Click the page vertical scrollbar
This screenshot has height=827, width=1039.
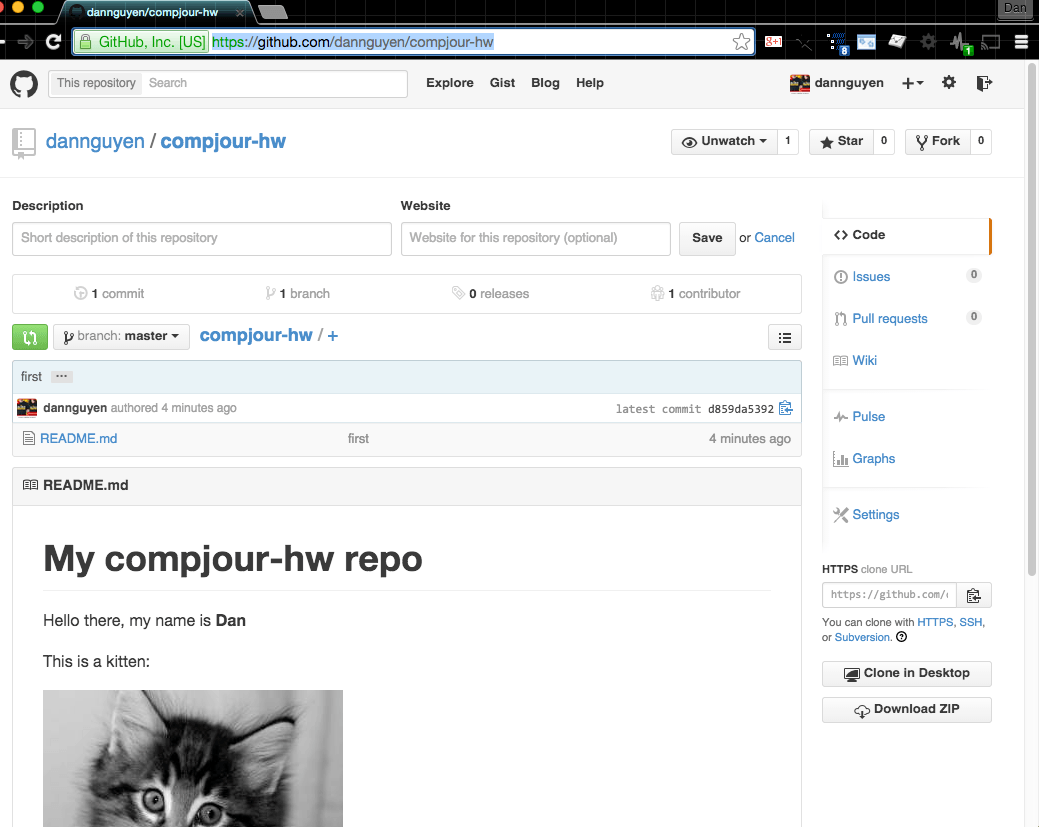click(1032, 319)
